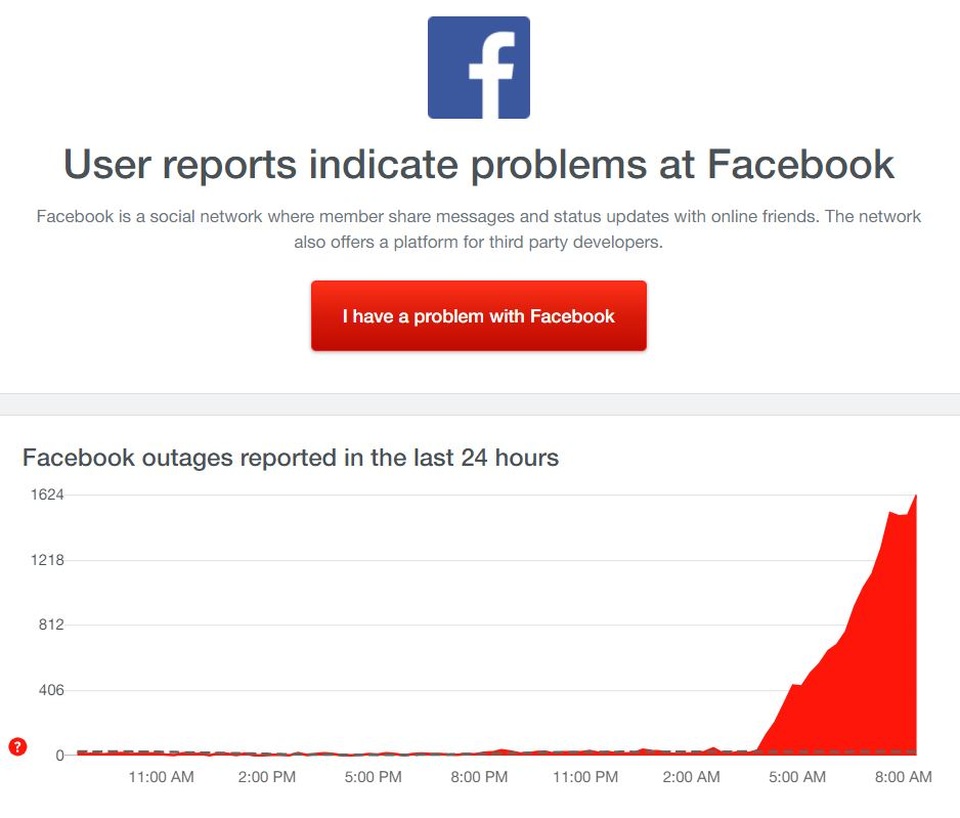Select the 11:00 PM time marker
Screen dimensions: 960x818
[585, 777]
